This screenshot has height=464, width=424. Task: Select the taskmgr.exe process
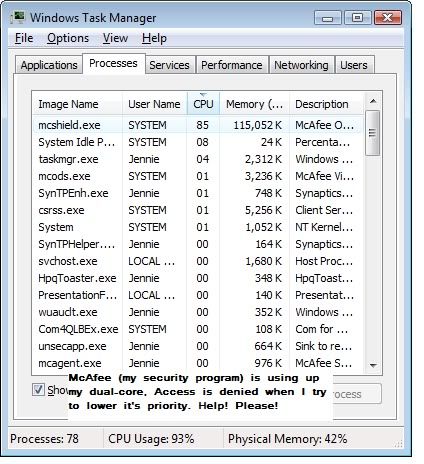(x=198, y=159)
